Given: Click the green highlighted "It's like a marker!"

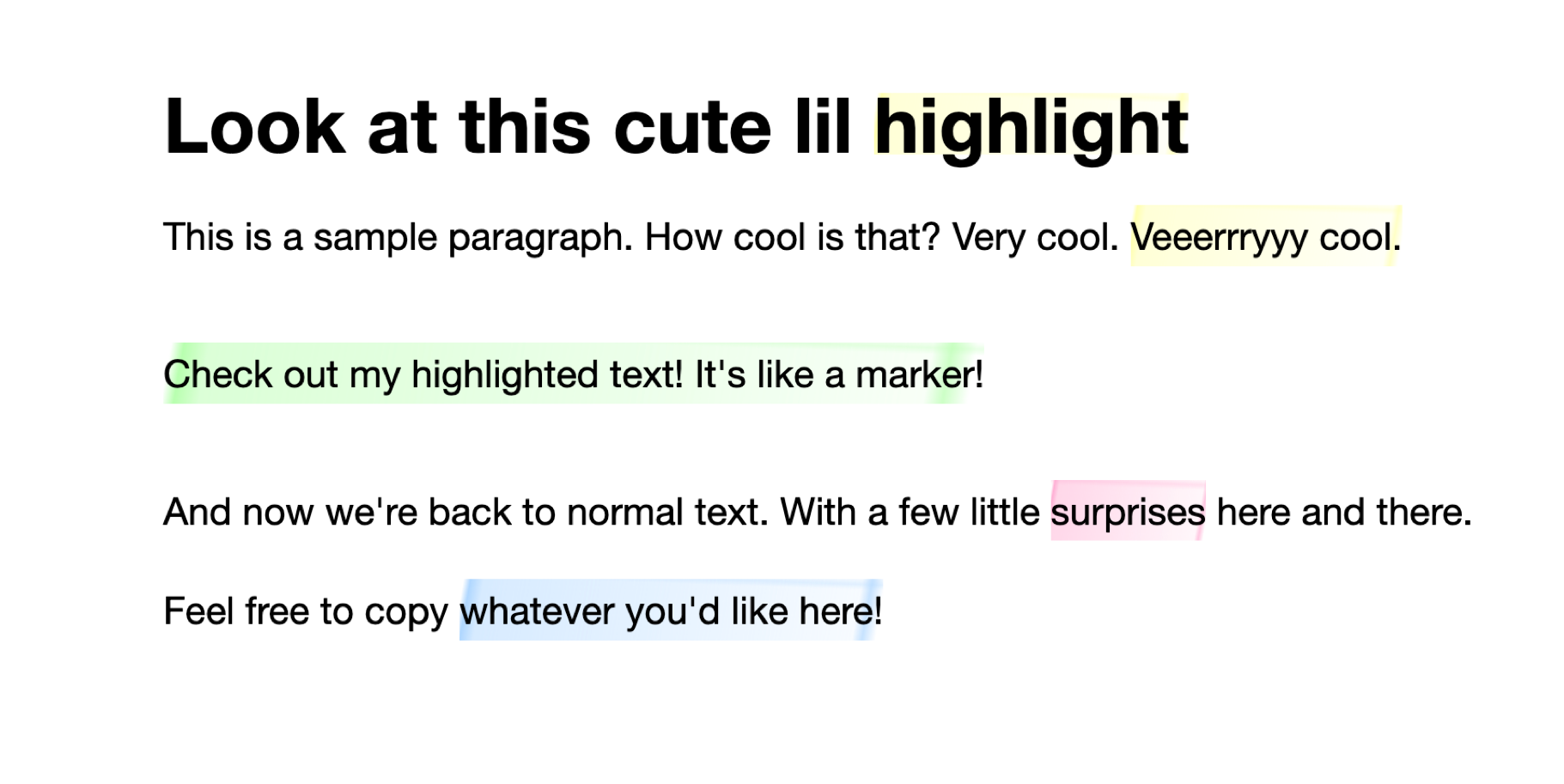Looking at the screenshot, I should click(839, 374).
